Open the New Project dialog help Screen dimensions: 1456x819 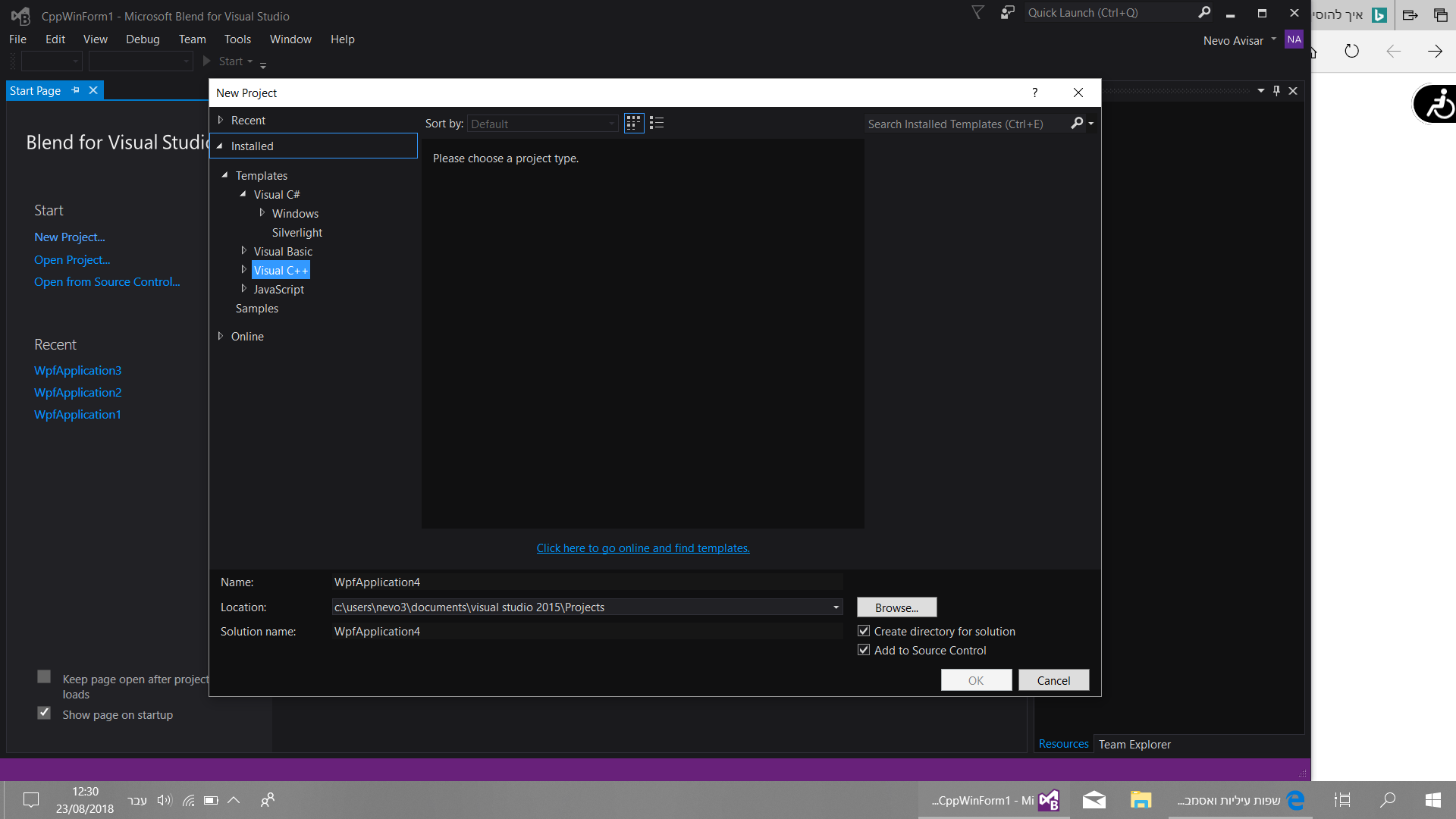point(1034,93)
